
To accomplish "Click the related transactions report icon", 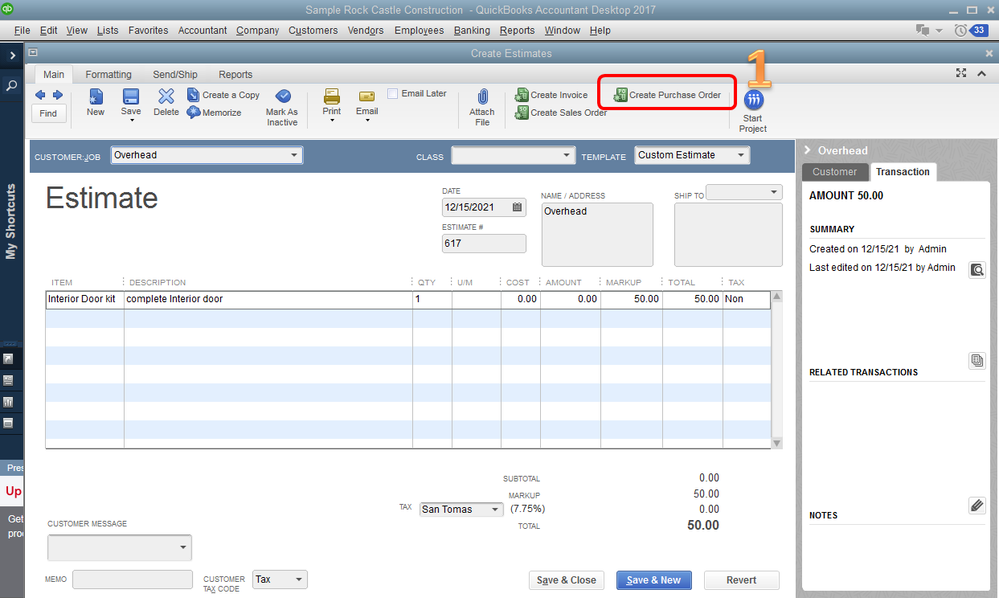I will tap(977, 360).
